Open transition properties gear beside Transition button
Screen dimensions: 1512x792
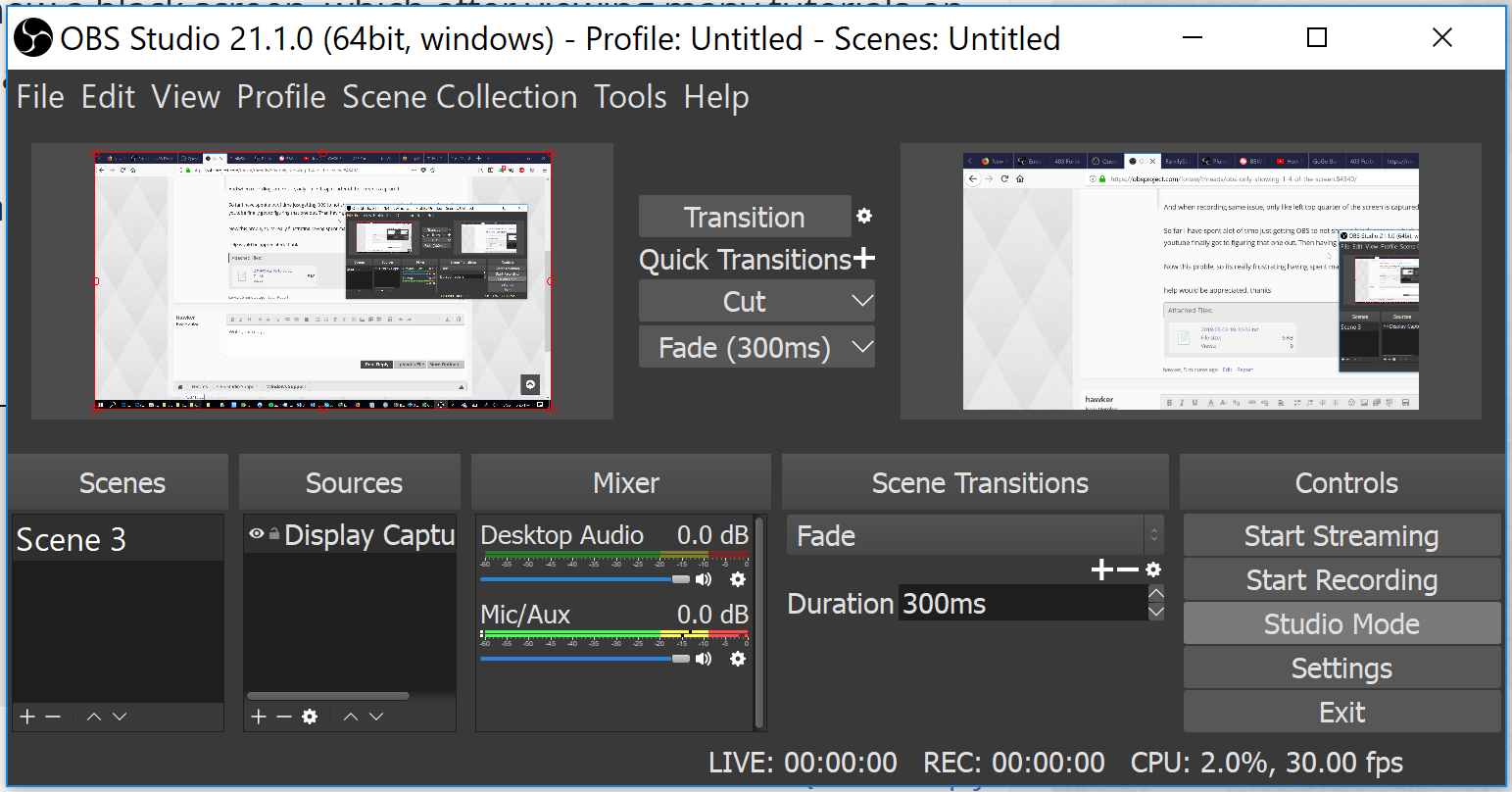point(864,216)
